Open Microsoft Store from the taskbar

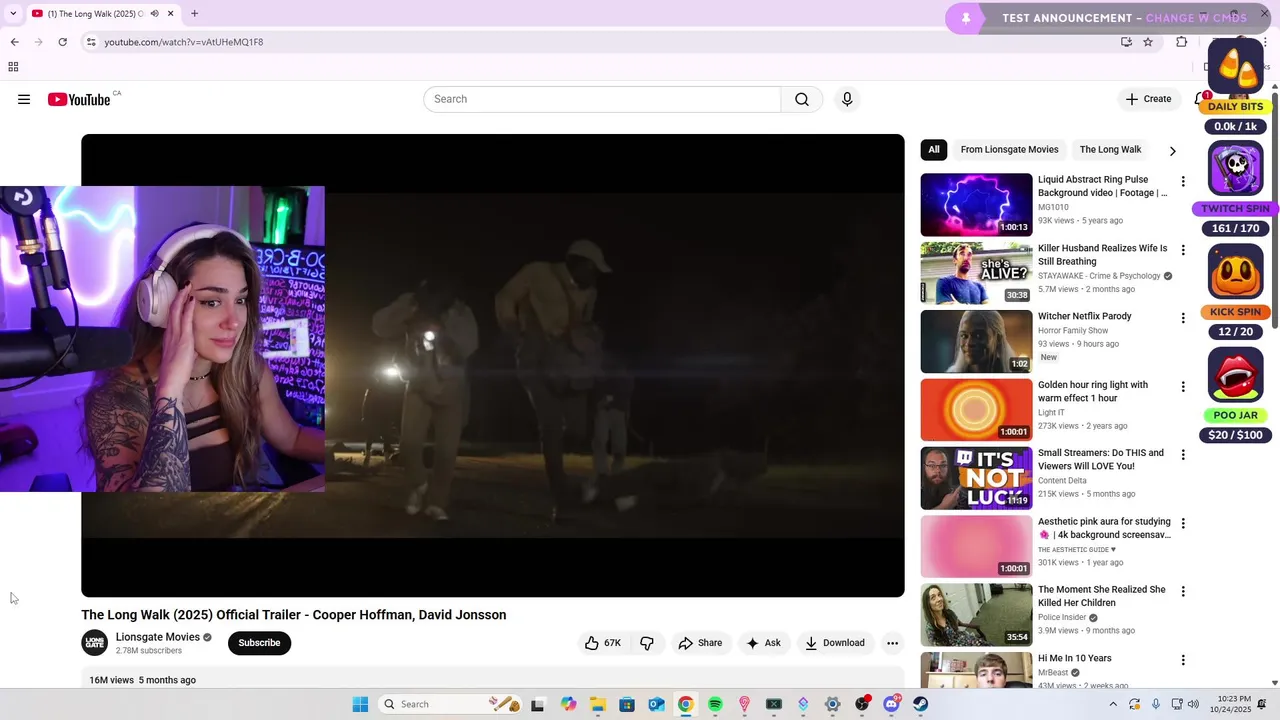pyautogui.click(x=627, y=704)
